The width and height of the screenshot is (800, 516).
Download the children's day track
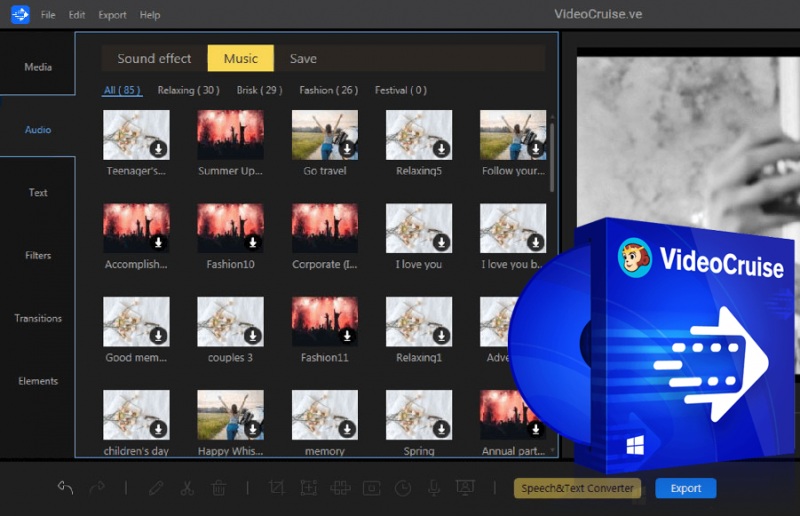pos(158,429)
